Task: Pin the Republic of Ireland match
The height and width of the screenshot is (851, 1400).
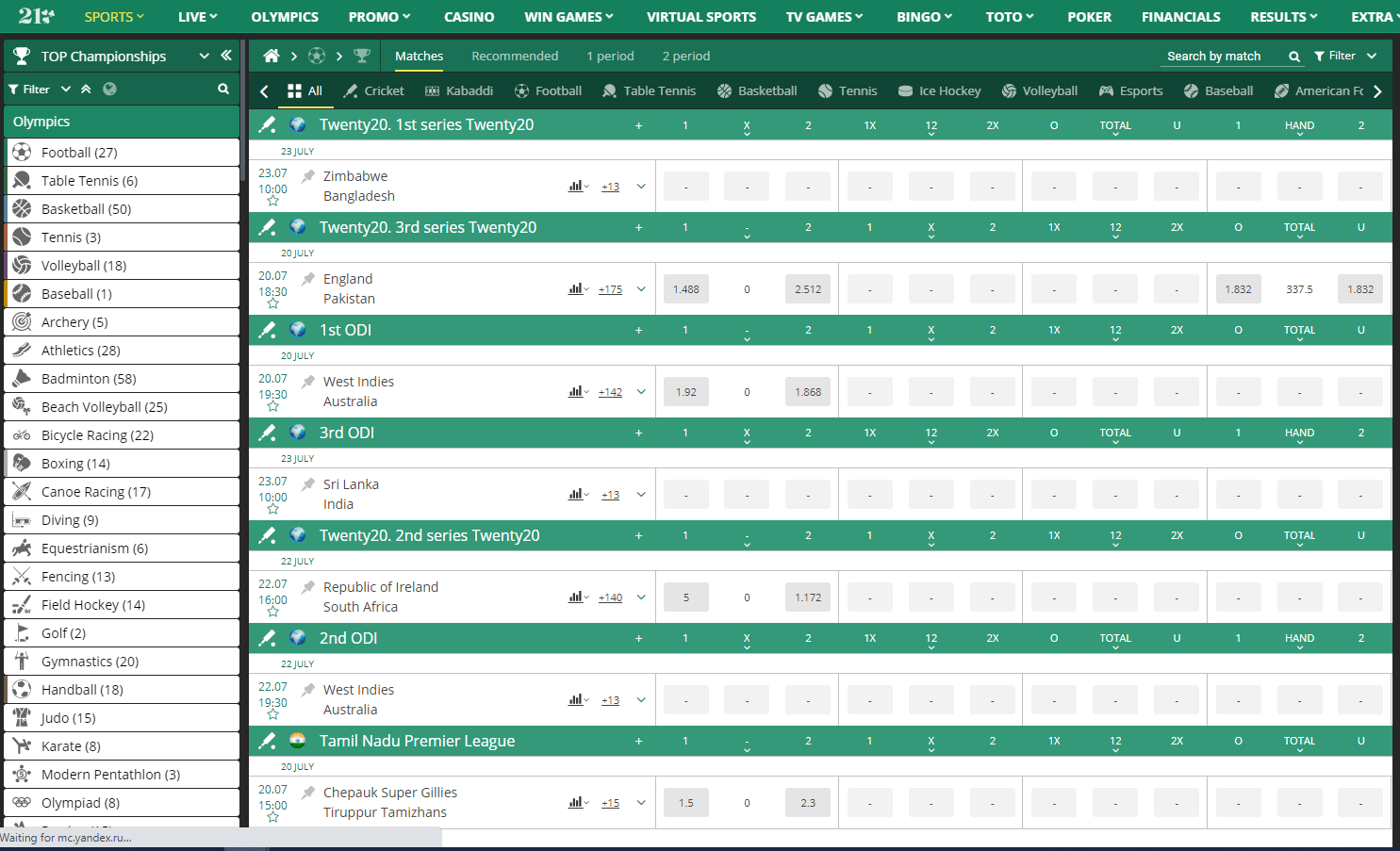Action: coord(308,586)
